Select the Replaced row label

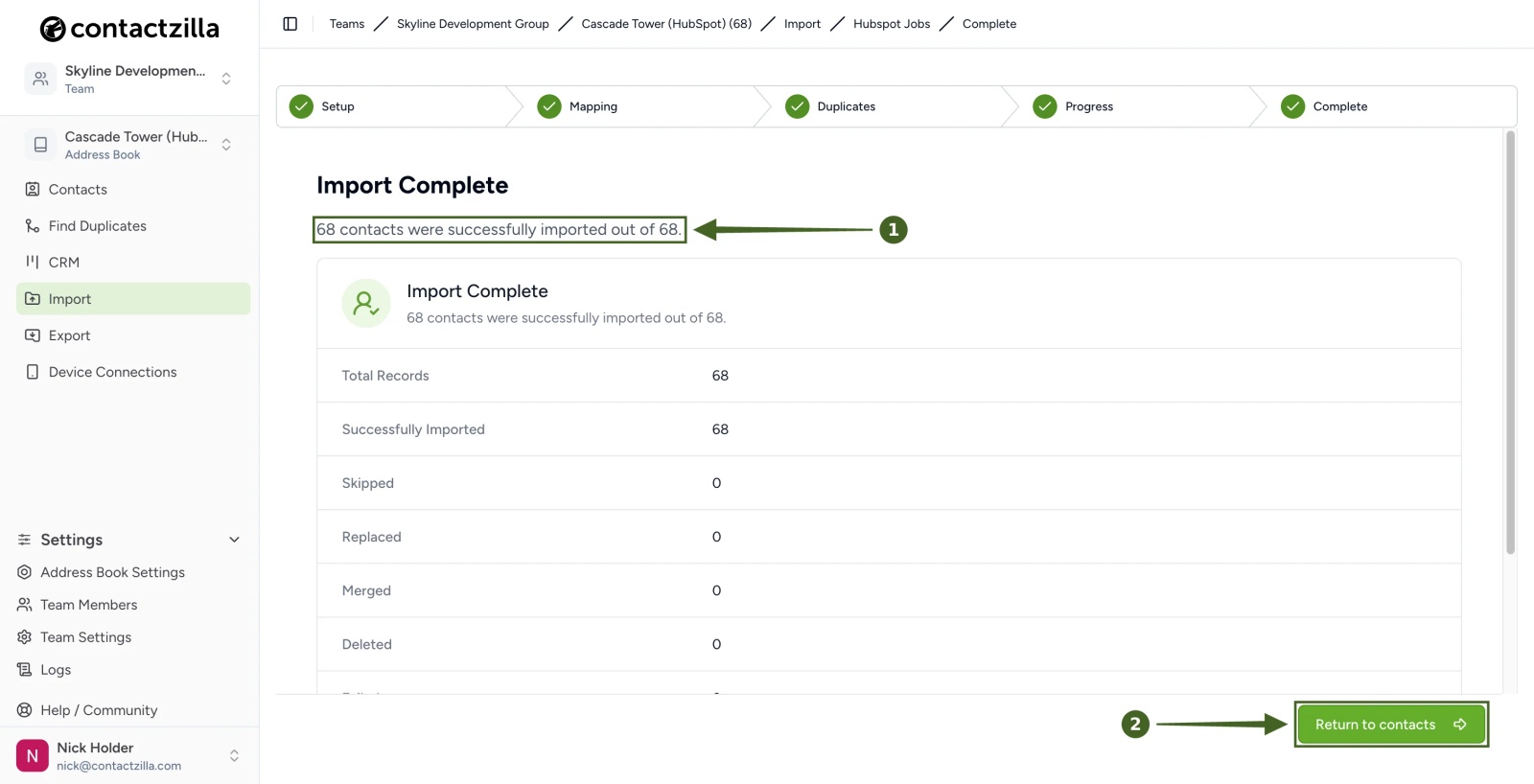372,537
